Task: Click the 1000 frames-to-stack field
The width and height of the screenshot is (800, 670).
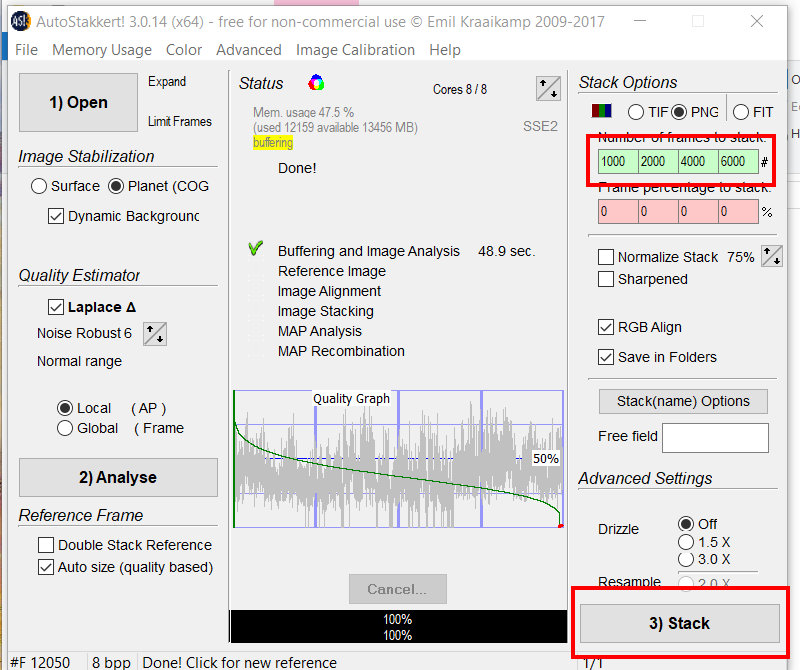Action: coord(618,162)
